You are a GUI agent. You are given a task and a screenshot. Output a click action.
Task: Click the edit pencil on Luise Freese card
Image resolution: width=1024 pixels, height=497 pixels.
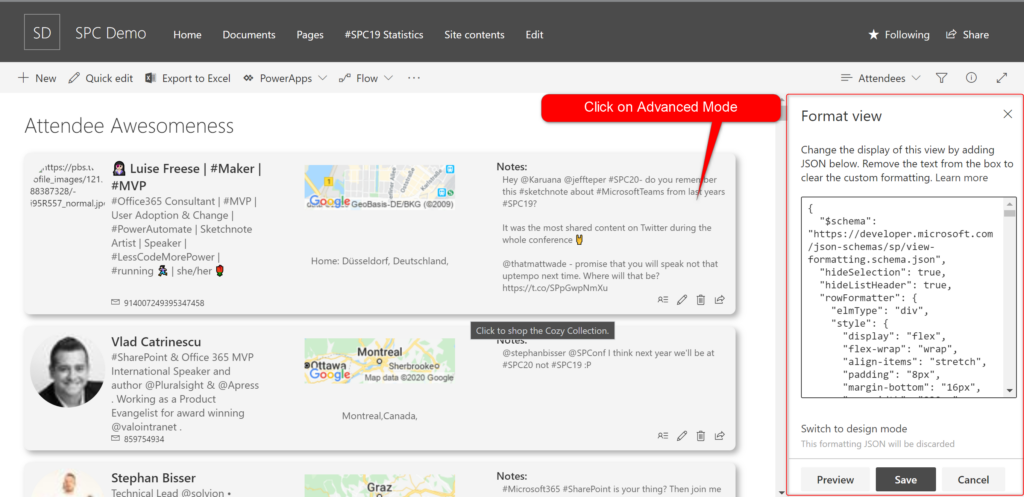tap(682, 300)
